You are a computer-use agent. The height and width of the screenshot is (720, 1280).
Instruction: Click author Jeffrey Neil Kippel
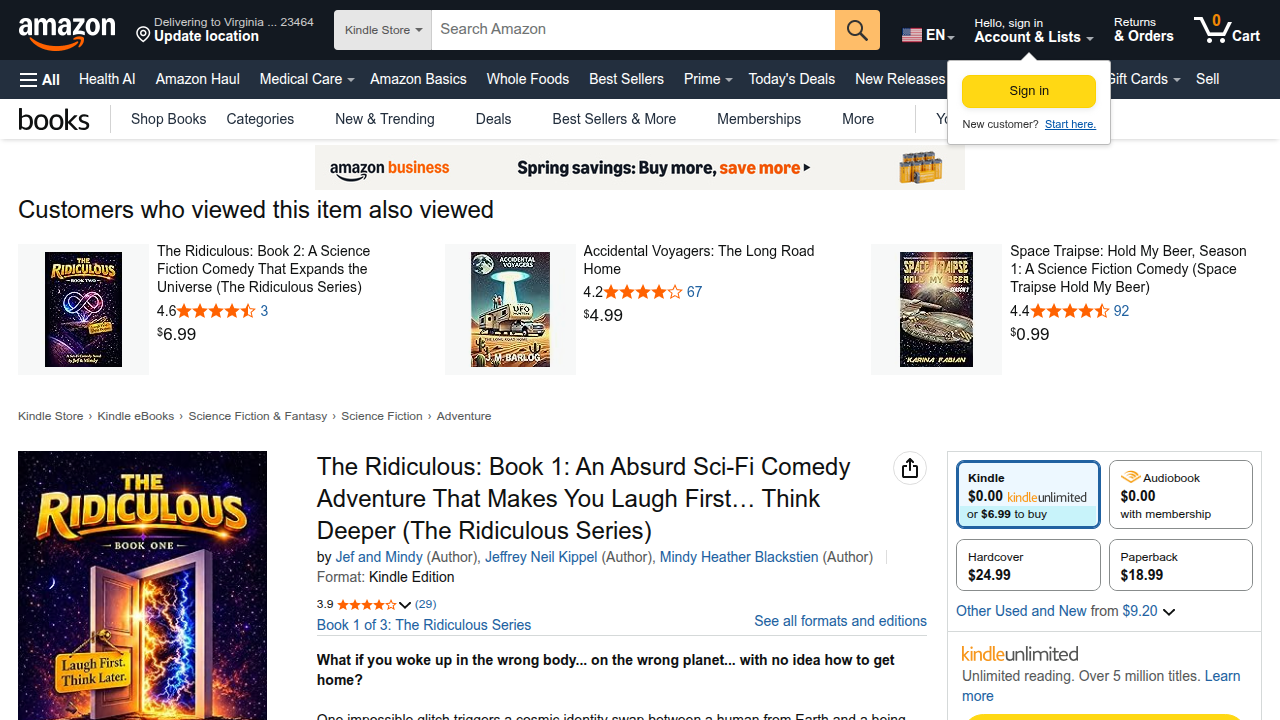click(541, 557)
